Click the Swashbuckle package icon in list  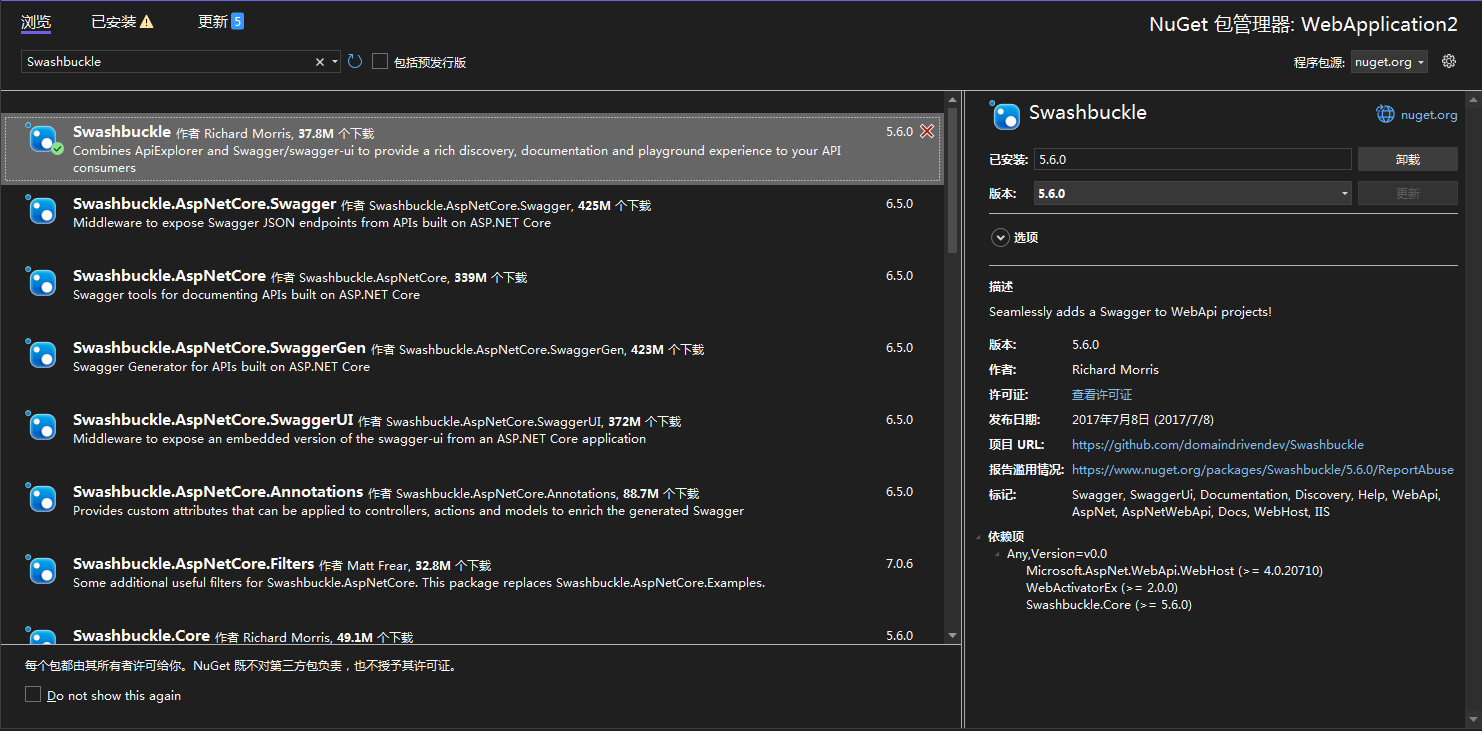(42, 139)
